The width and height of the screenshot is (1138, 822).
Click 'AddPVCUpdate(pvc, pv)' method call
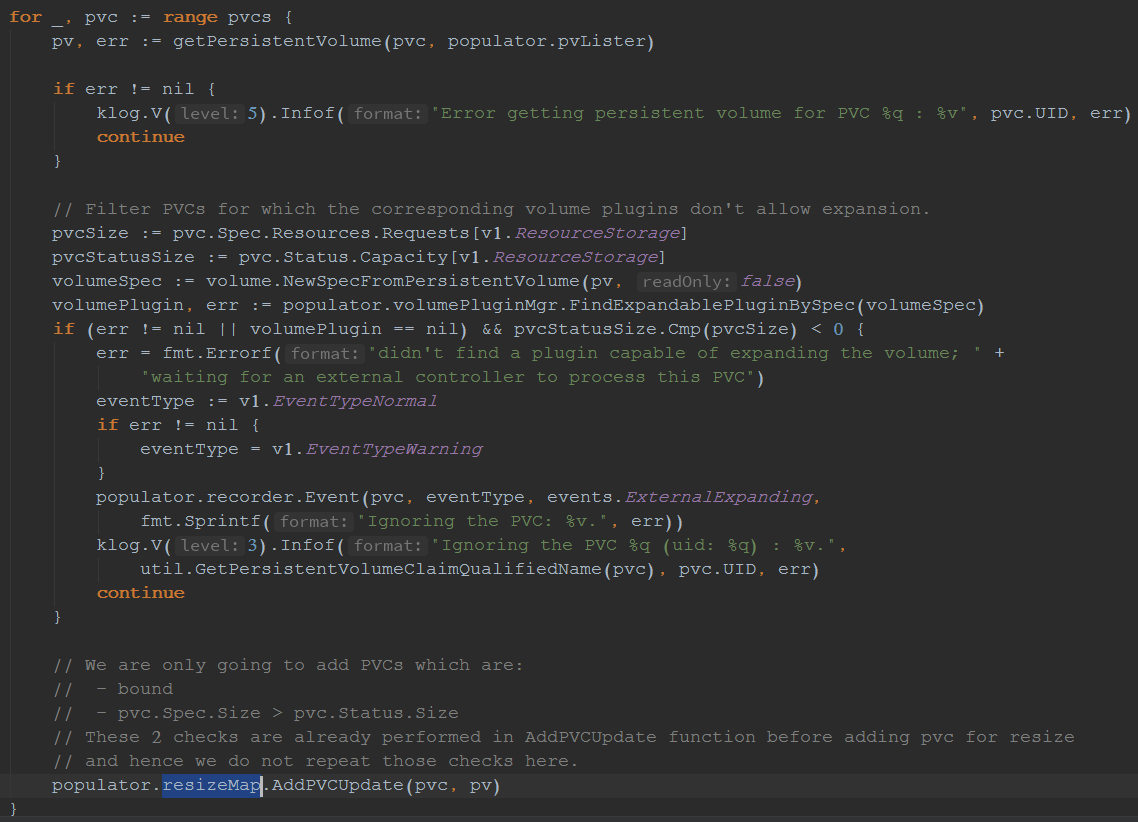(x=386, y=785)
